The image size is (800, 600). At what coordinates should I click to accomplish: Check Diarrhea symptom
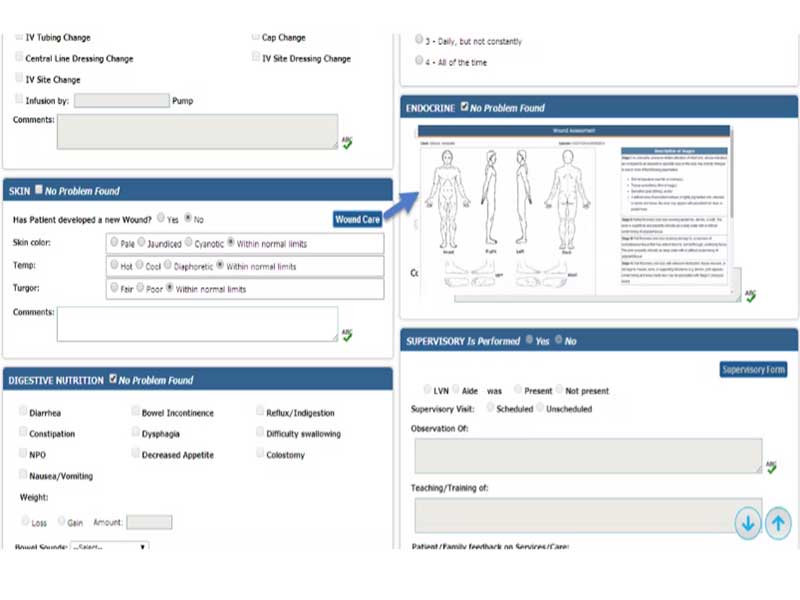pyautogui.click(x=23, y=410)
